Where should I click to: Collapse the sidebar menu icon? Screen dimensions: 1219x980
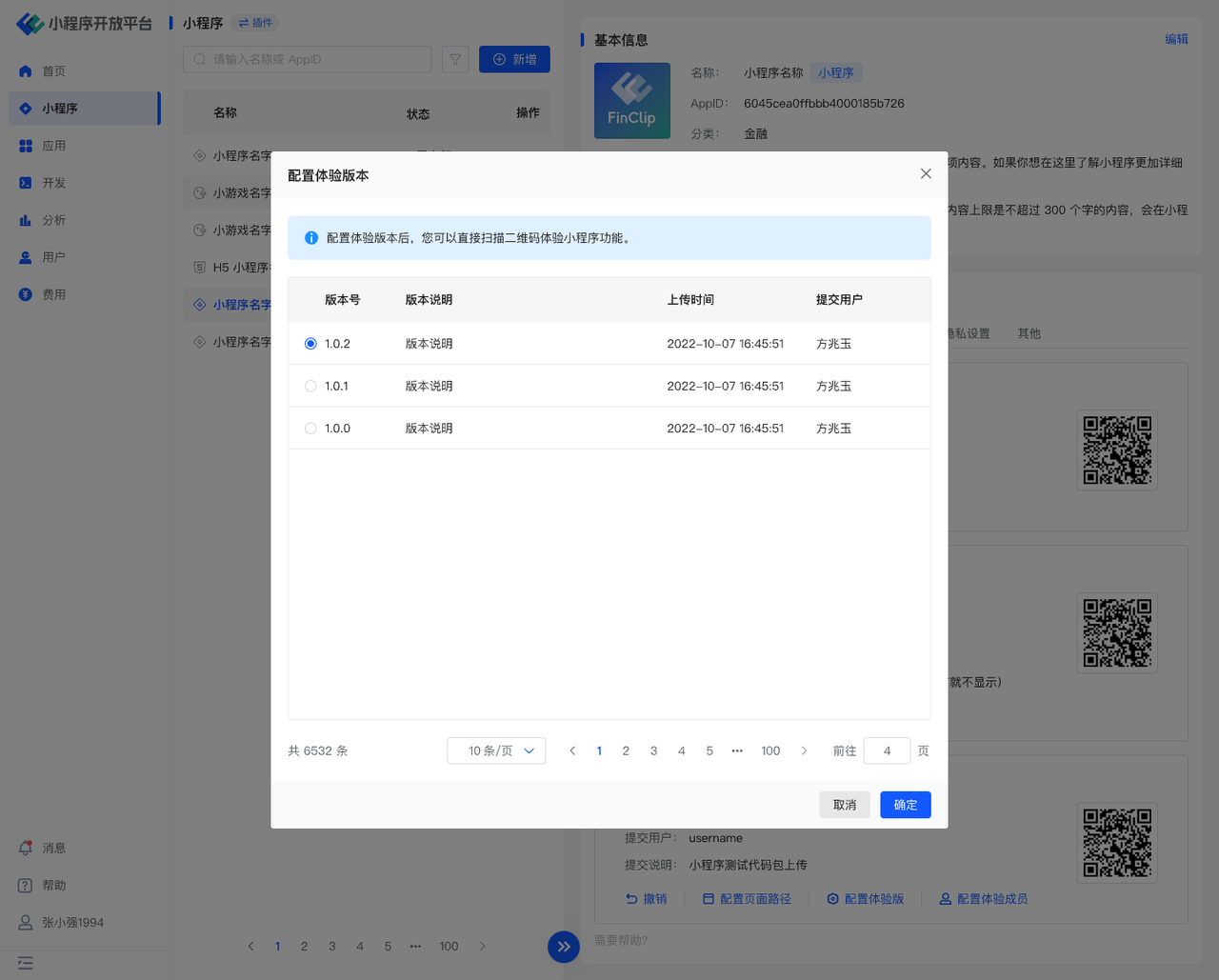tap(26, 963)
